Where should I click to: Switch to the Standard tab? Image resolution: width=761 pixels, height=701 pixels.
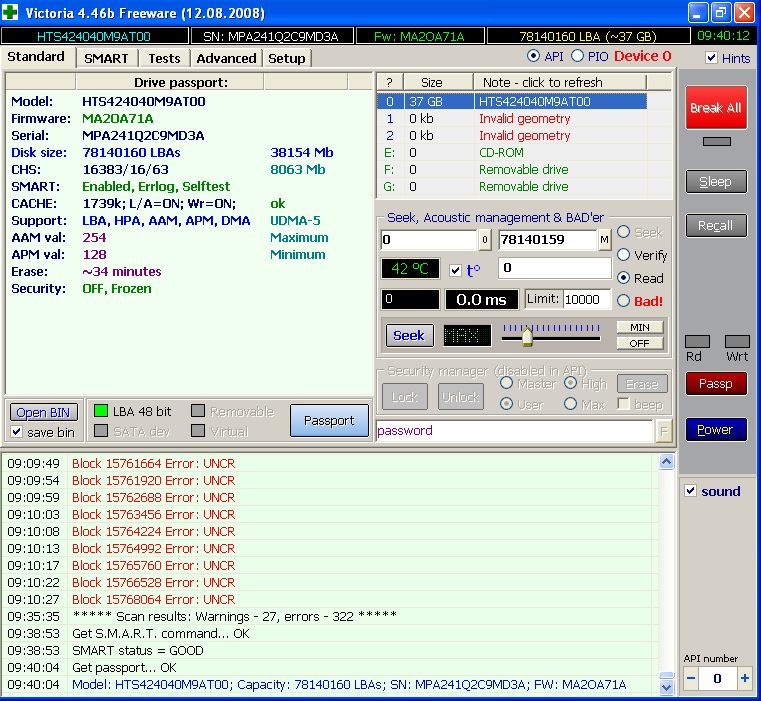coord(36,57)
